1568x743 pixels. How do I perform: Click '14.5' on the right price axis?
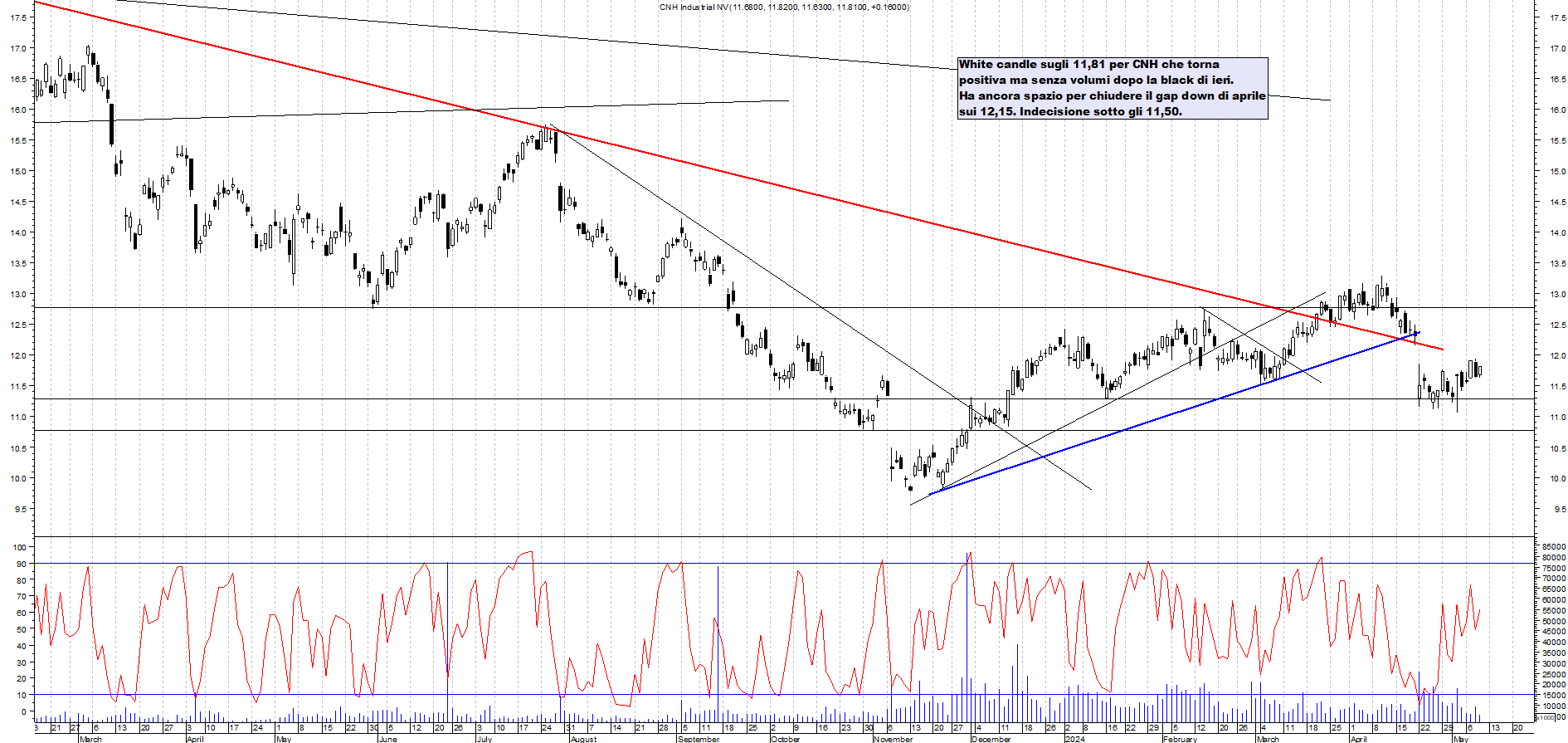pos(1557,203)
